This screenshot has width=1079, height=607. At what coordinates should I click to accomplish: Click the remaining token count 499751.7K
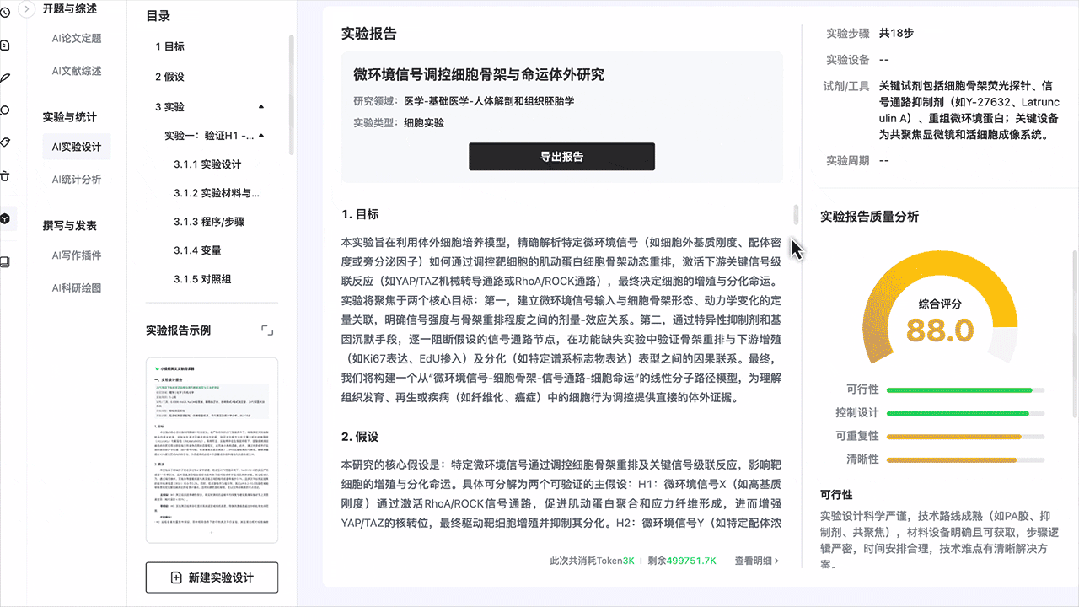(x=692, y=561)
